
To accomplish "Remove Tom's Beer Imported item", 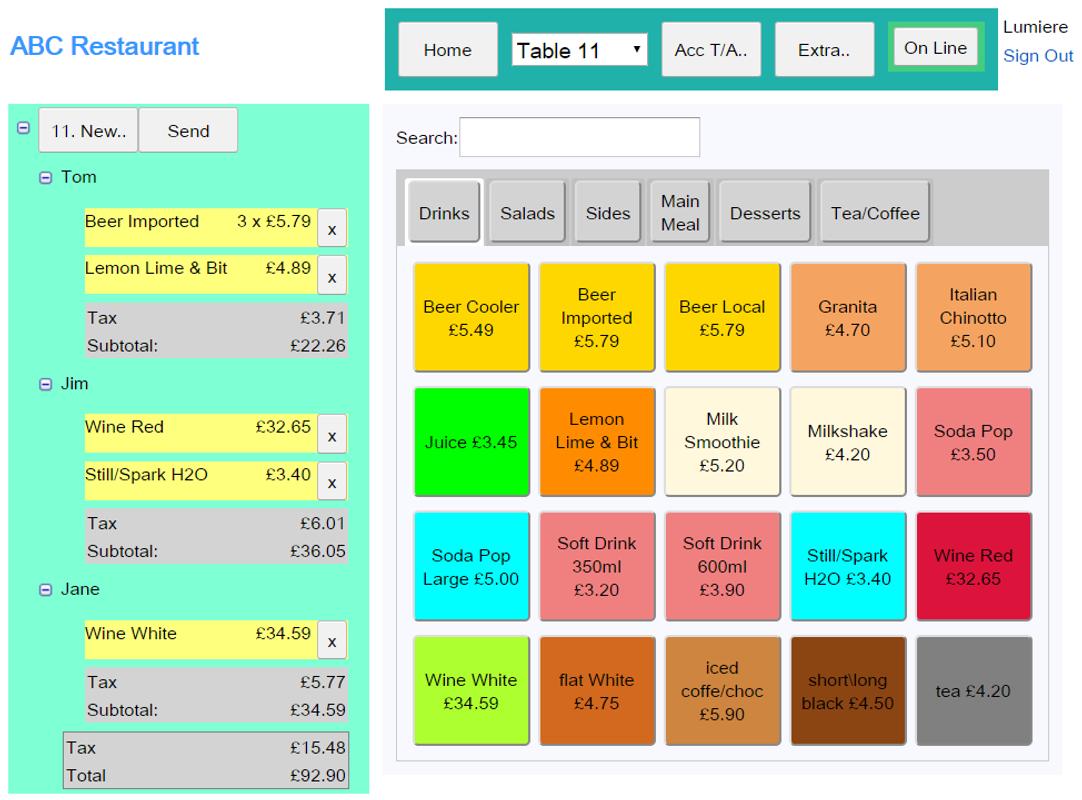I will coord(332,228).
